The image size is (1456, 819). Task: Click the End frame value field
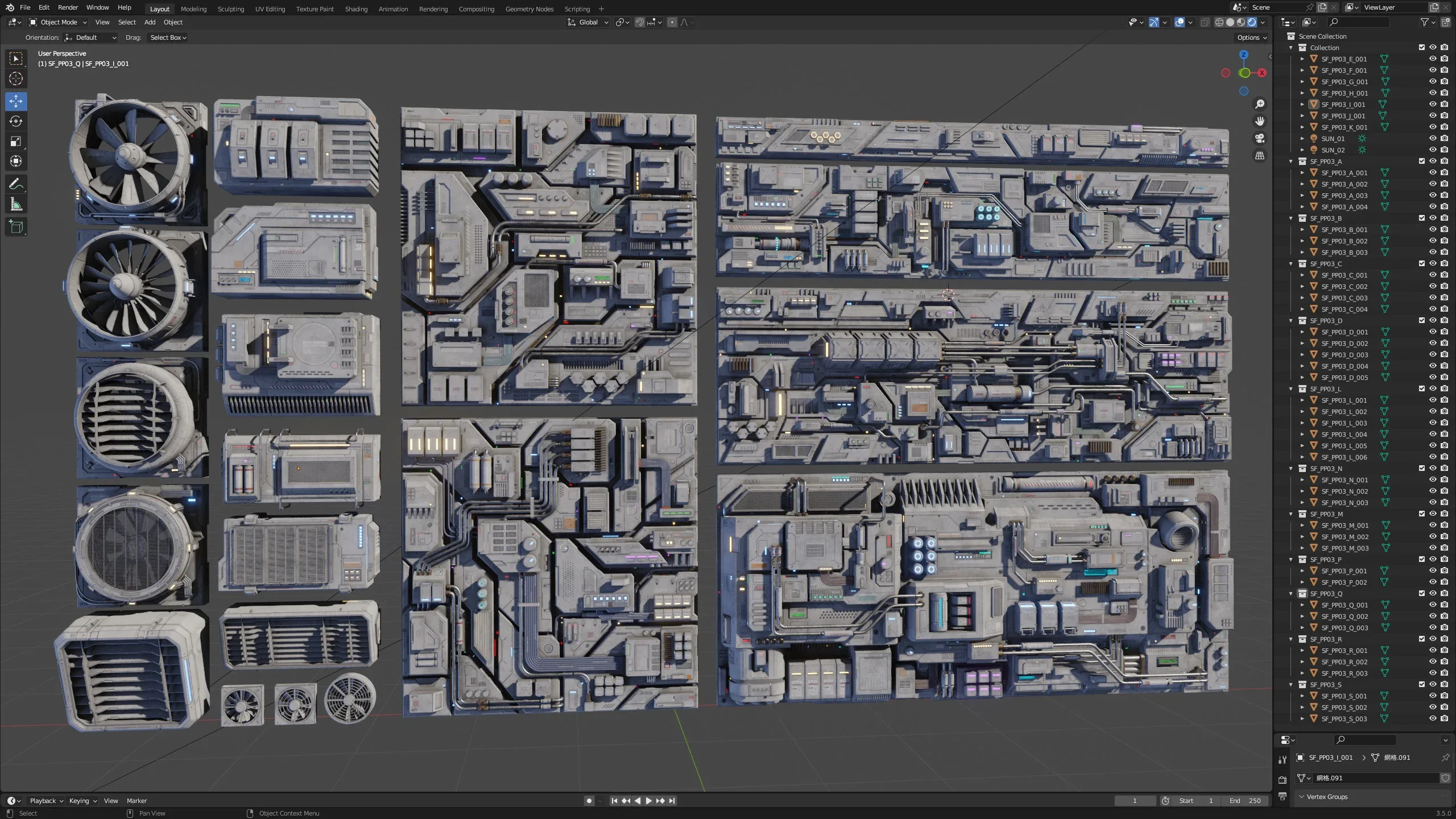click(x=1246, y=801)
